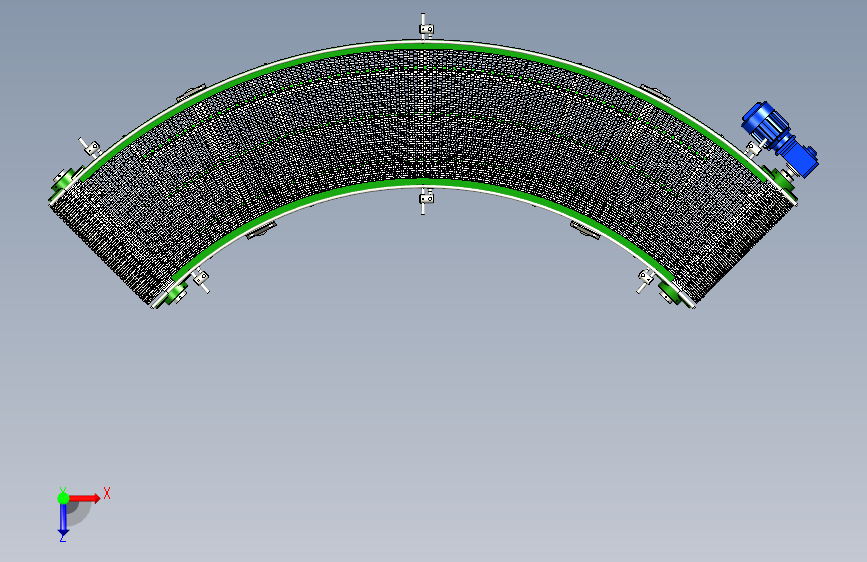Select the green bearing flange beside the motor
Screen dimensions: 867x562
click(x=780, y=180)
